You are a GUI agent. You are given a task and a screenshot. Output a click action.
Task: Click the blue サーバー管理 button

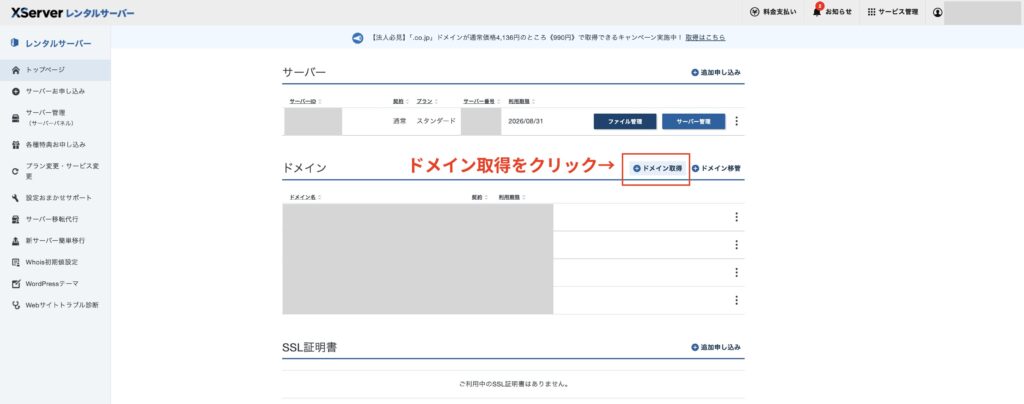click(693, 121)
